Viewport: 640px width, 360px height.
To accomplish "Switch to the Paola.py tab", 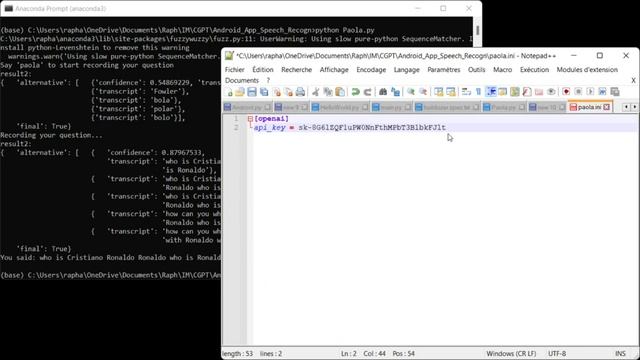I will click(x=504, y=107).
